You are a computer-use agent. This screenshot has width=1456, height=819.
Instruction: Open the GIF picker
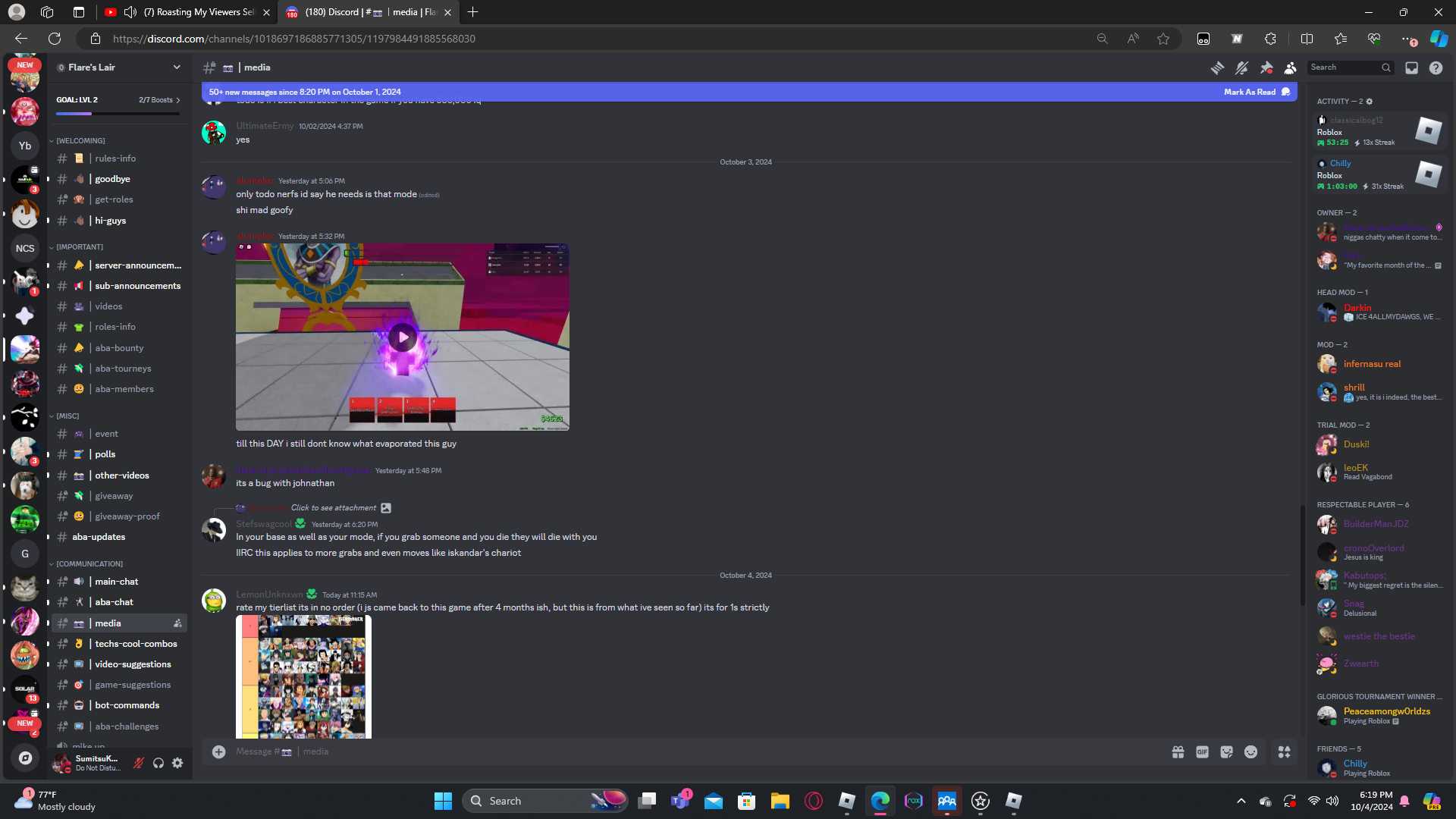(1202, 752)
